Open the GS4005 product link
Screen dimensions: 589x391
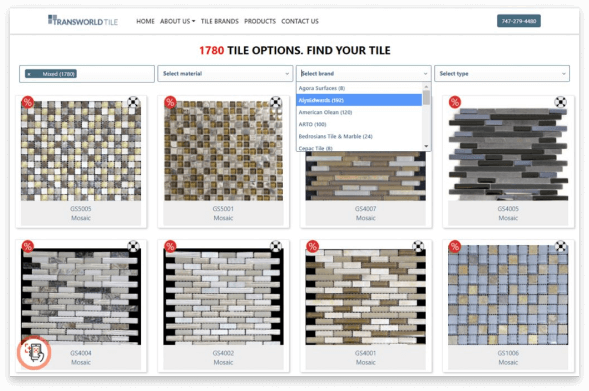click(508, 208)
